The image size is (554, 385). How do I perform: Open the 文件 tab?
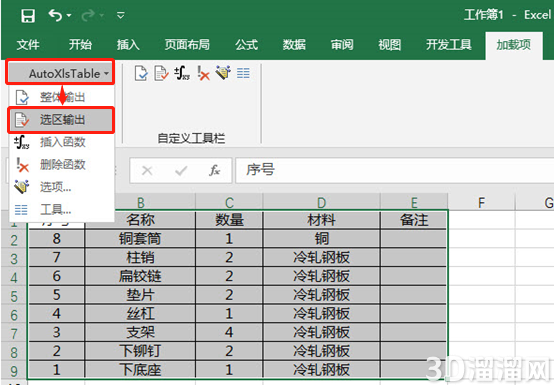point(28,45)
